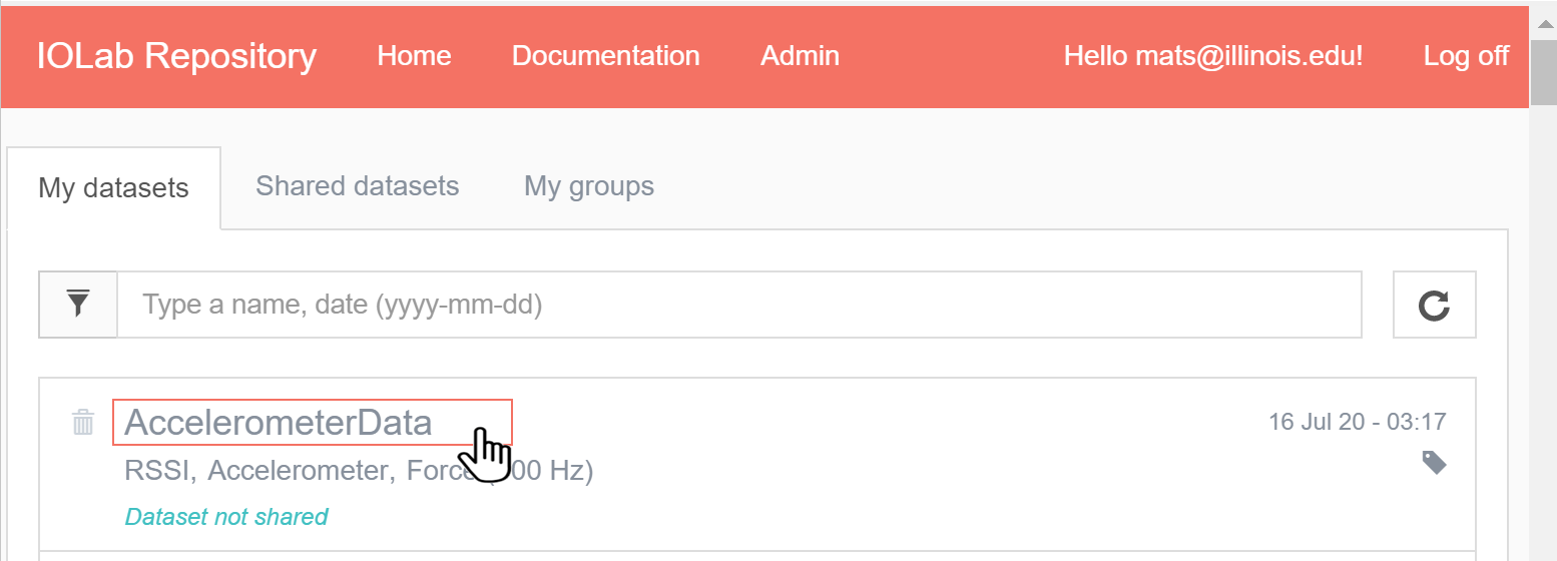This screenshot has width=1557, height=561.
Task: Click the Dataset not shared status text
Action: [226, 517]
